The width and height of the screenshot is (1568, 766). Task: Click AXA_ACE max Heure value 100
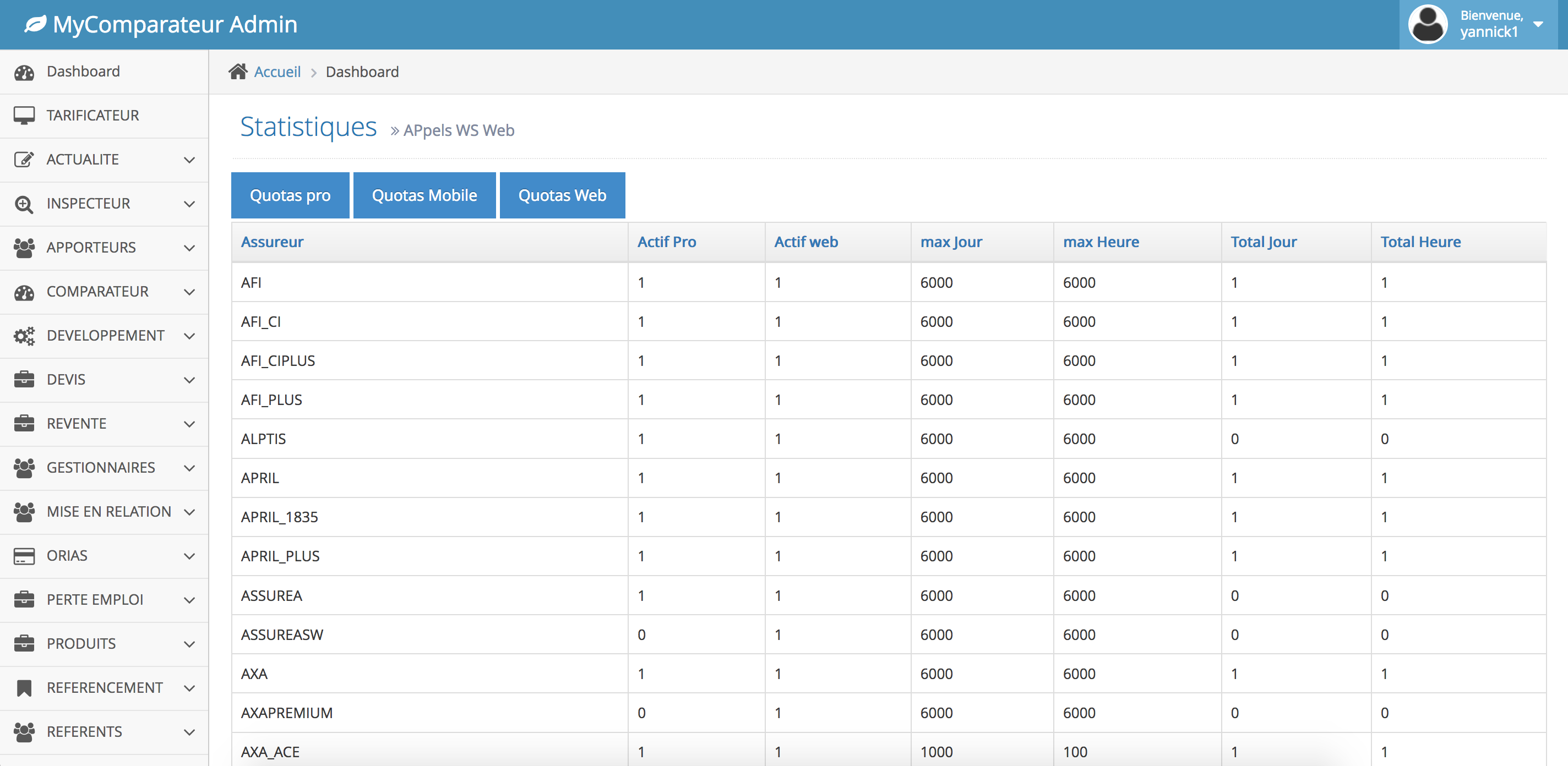pos(1075,753)
